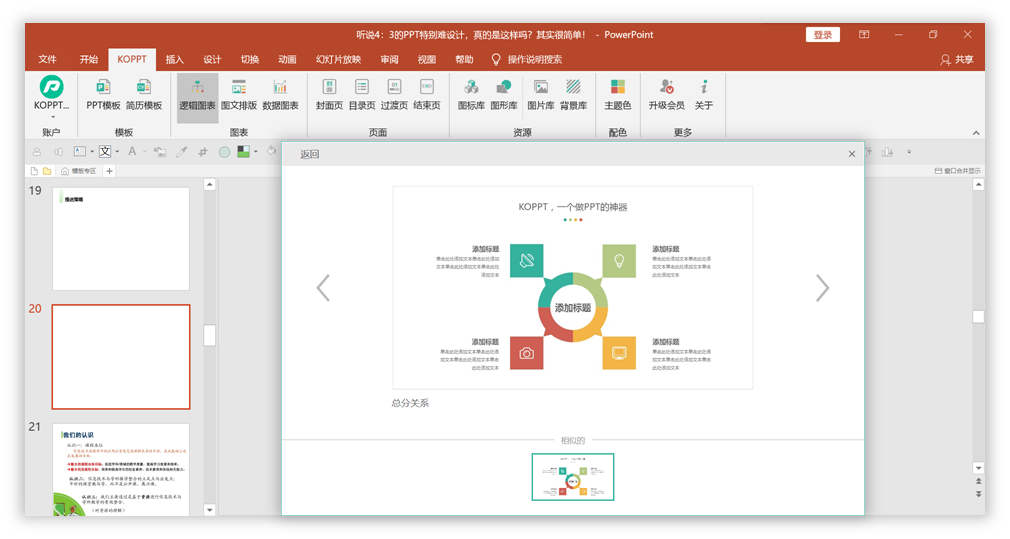Open the 背景库 background library
This screenshot has height=539, width=1010.
pyautogui.click(x=573, y=94)
